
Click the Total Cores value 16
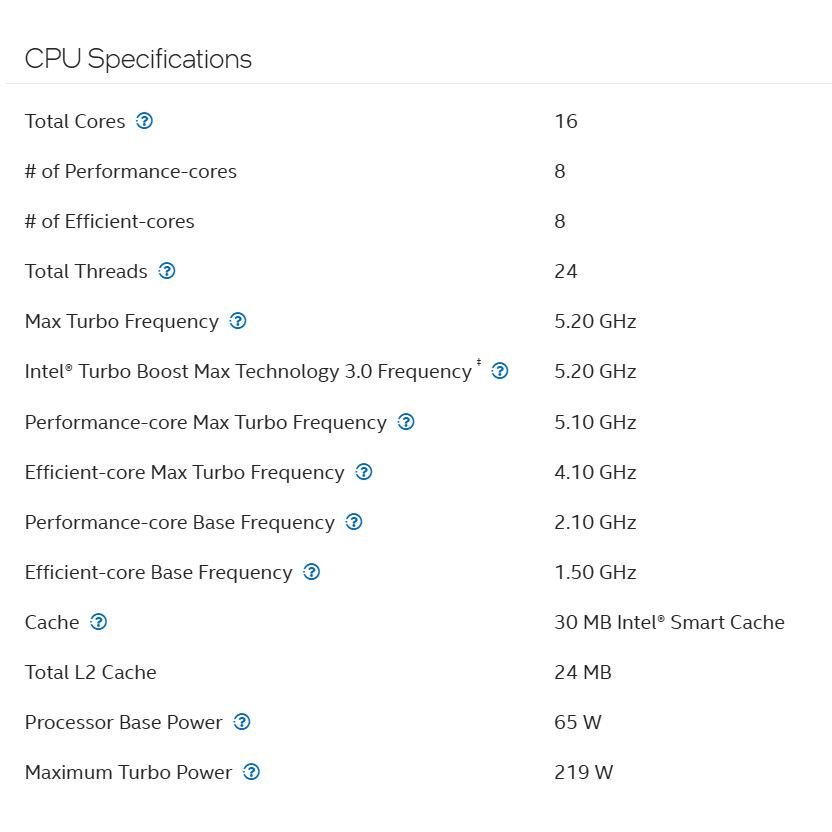(566, 121)
